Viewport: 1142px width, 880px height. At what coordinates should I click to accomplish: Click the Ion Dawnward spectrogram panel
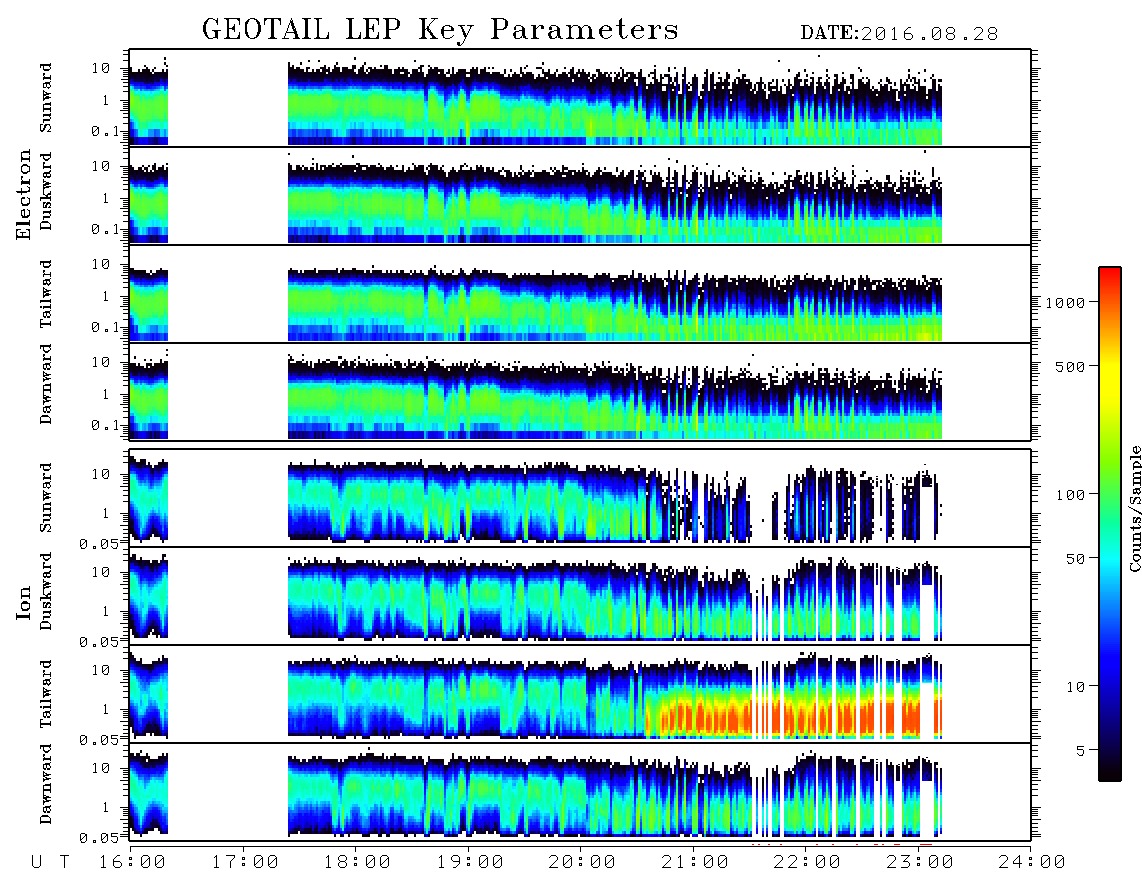pyautogui.click(x=580, y=791)
